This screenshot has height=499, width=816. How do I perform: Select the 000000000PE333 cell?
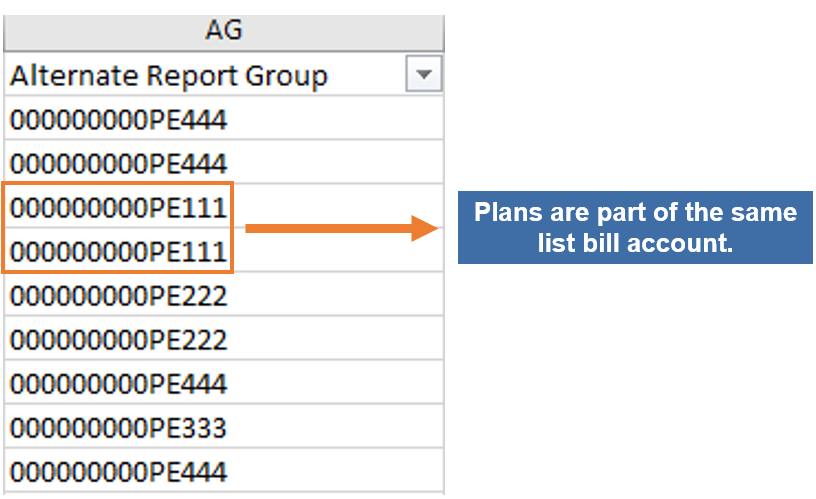[x=120, y=427]
